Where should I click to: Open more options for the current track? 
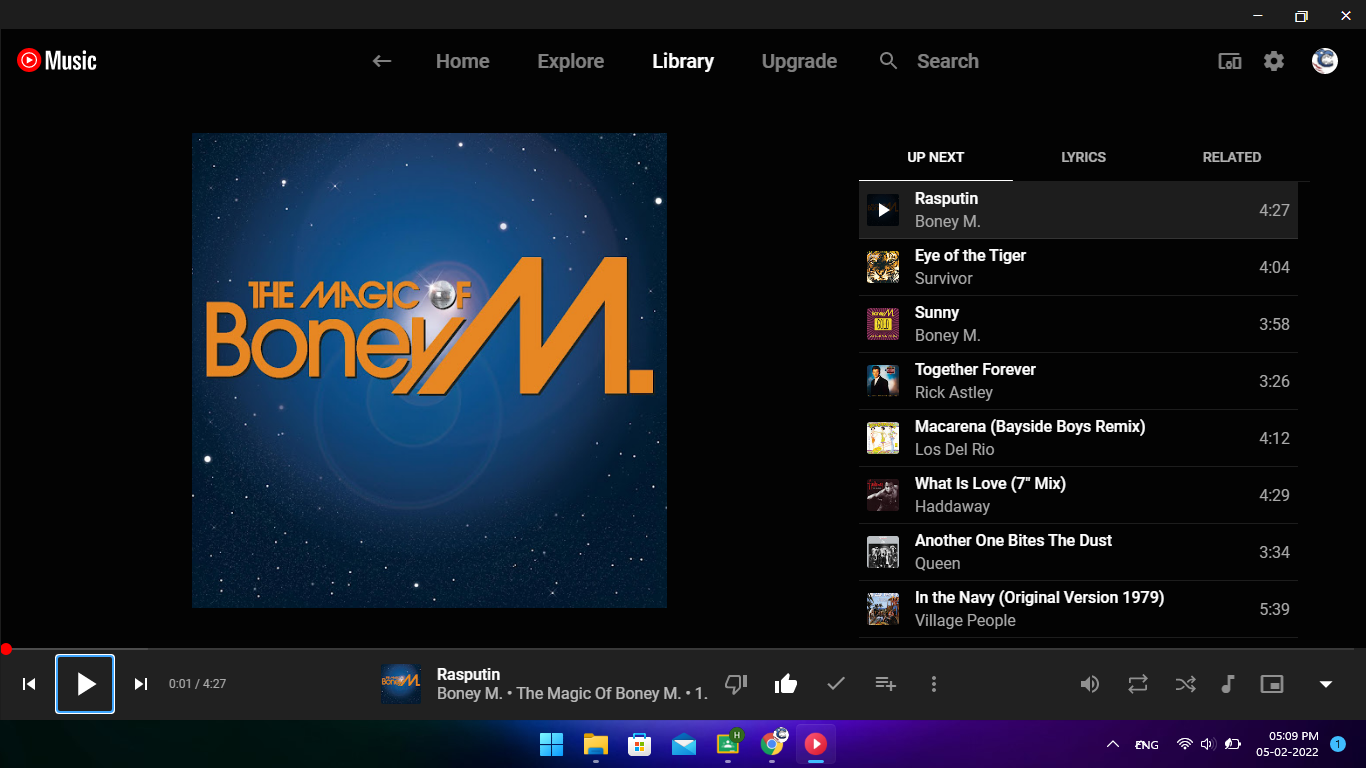click(934, 684)
